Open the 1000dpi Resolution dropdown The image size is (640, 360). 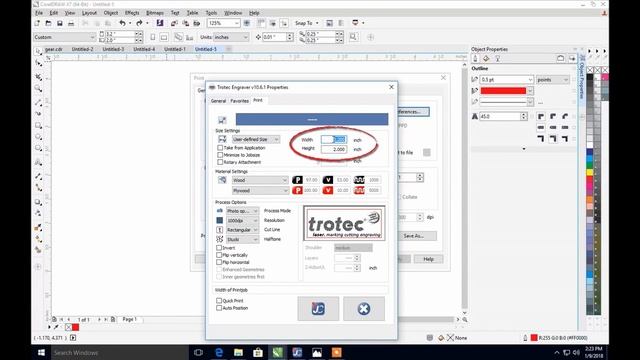pyautogui.click(x=242, y=220)
